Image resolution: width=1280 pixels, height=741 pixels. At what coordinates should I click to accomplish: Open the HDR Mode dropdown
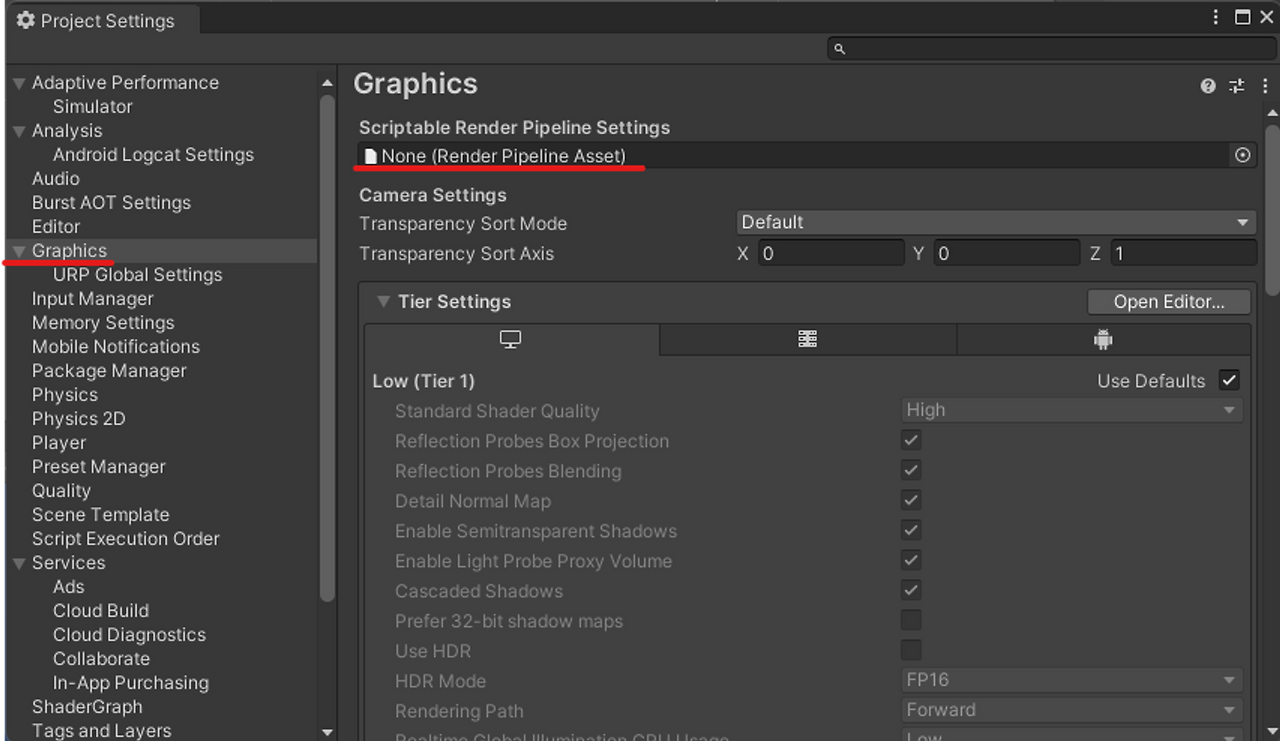tap(1070, 680)
